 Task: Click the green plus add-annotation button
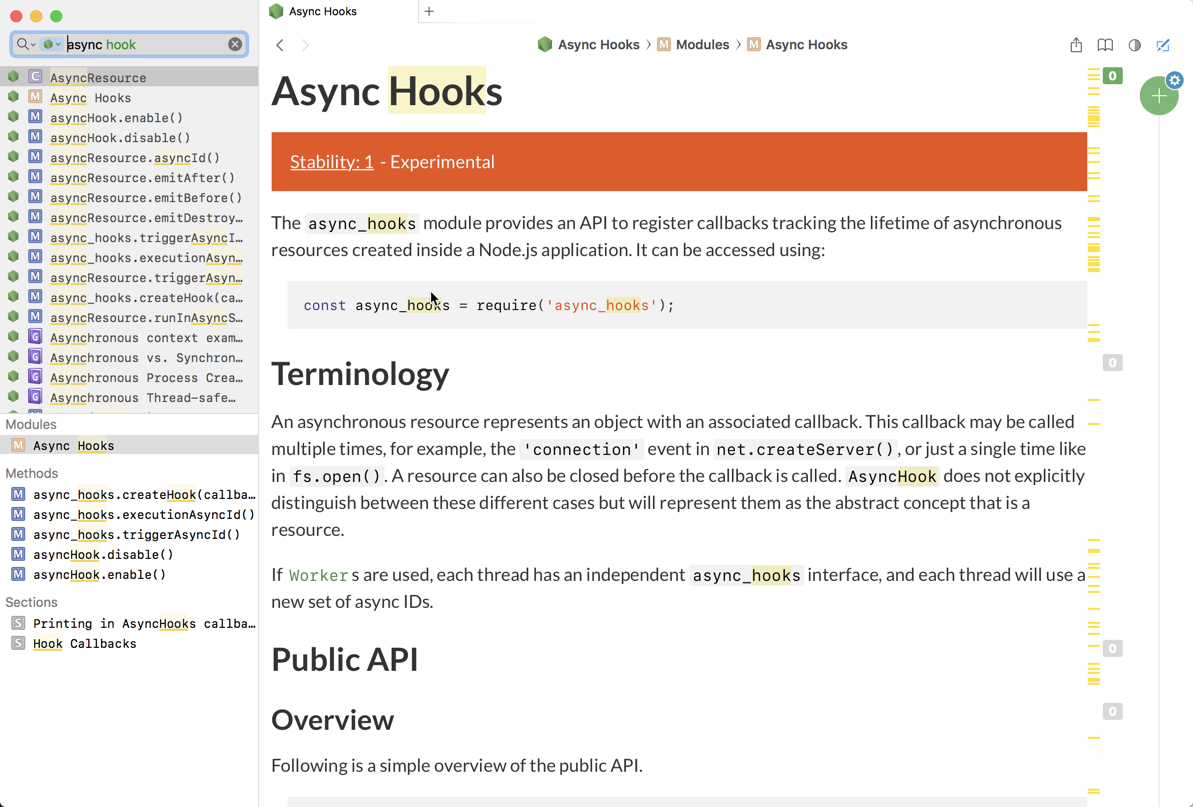pyautogui.click(x=1158, y=96)
